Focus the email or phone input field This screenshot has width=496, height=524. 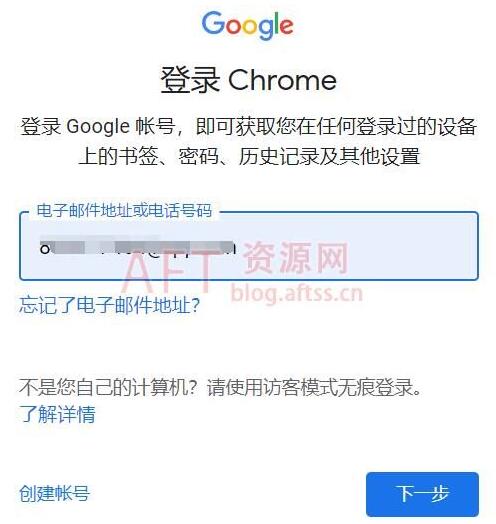click(249, 246)
